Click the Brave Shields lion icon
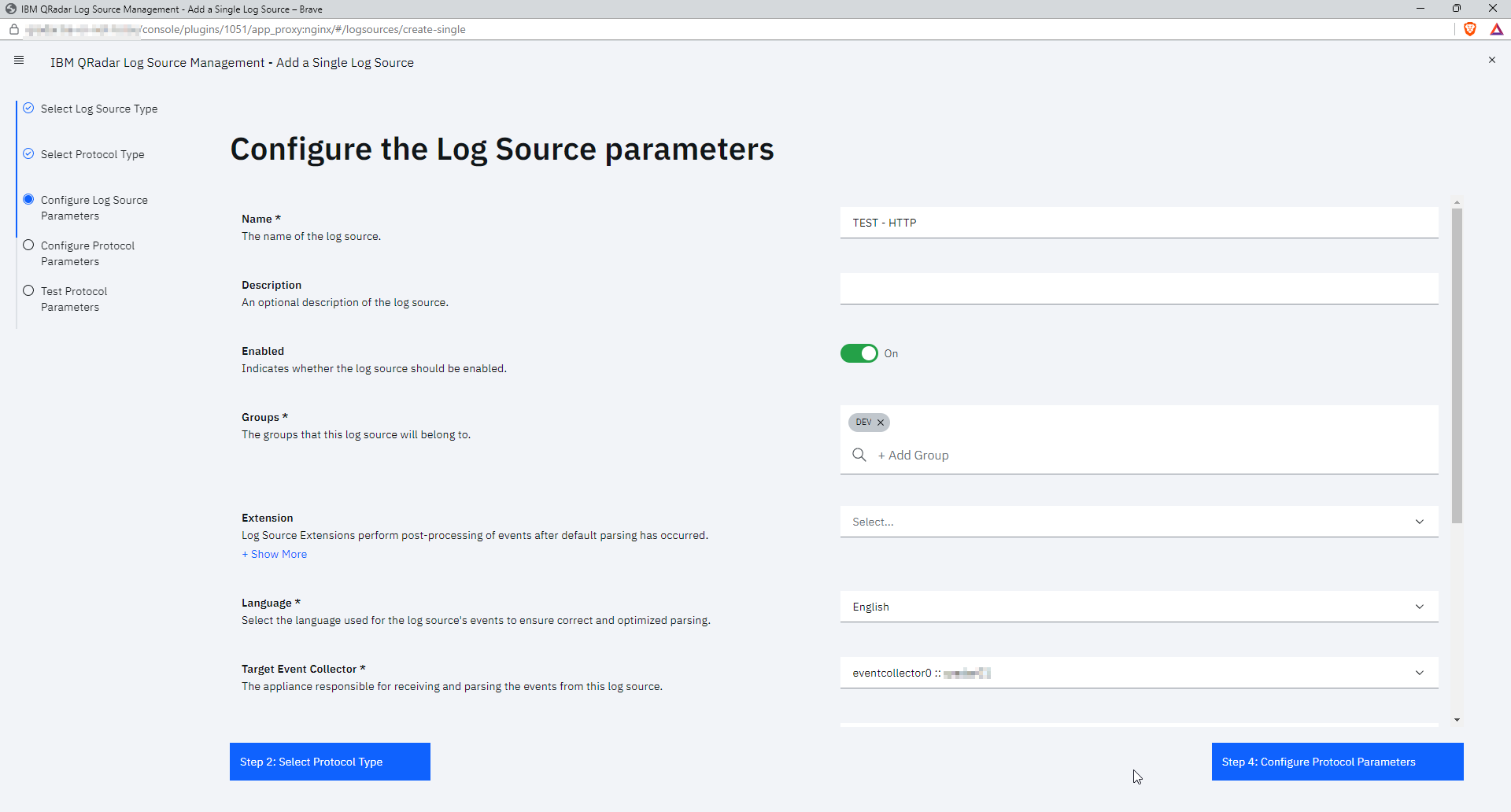This screenshot has width=1511, height=812. click(1469, 29)
